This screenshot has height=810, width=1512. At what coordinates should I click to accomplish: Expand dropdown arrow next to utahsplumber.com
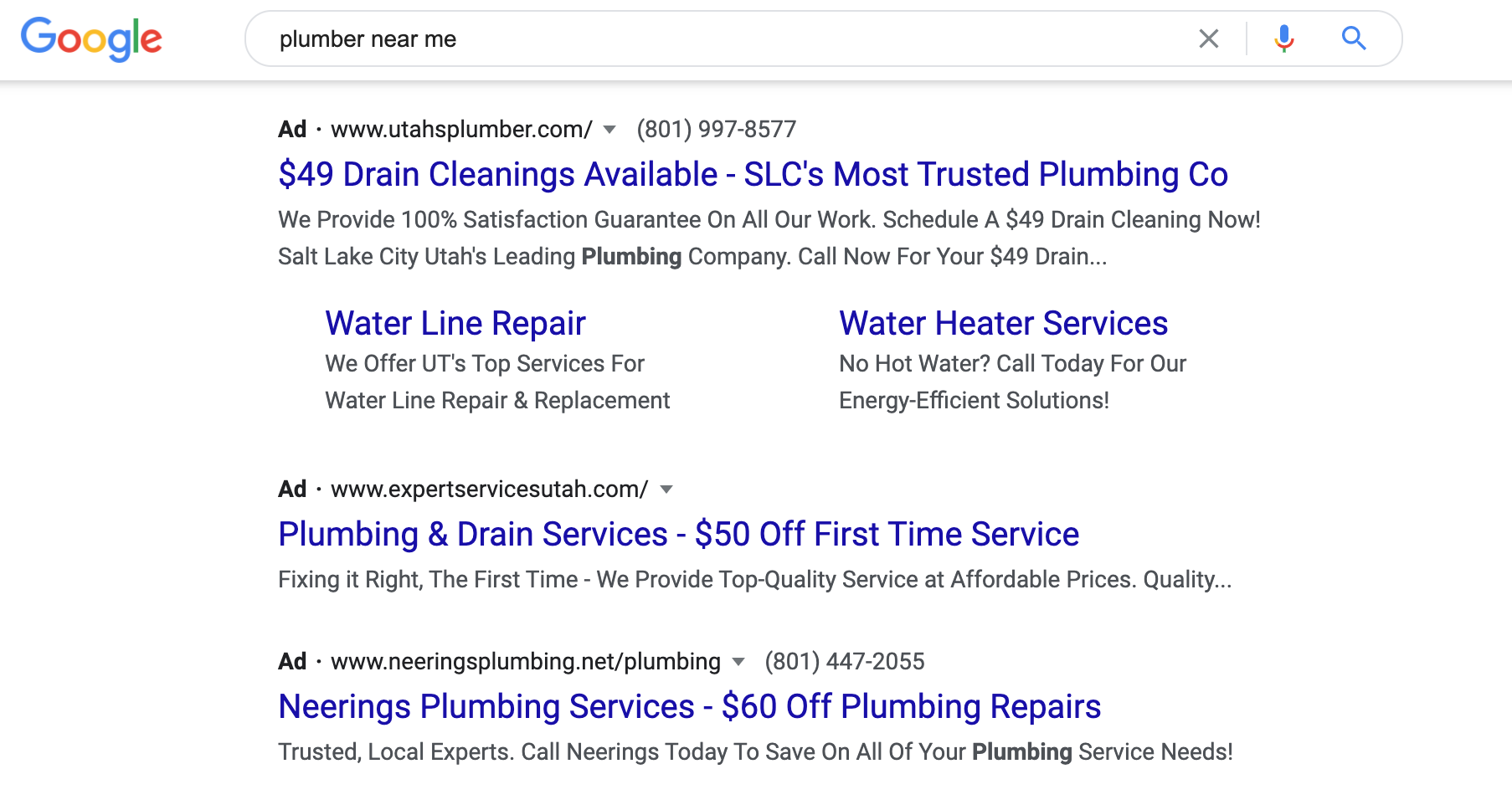pos(609,130)
